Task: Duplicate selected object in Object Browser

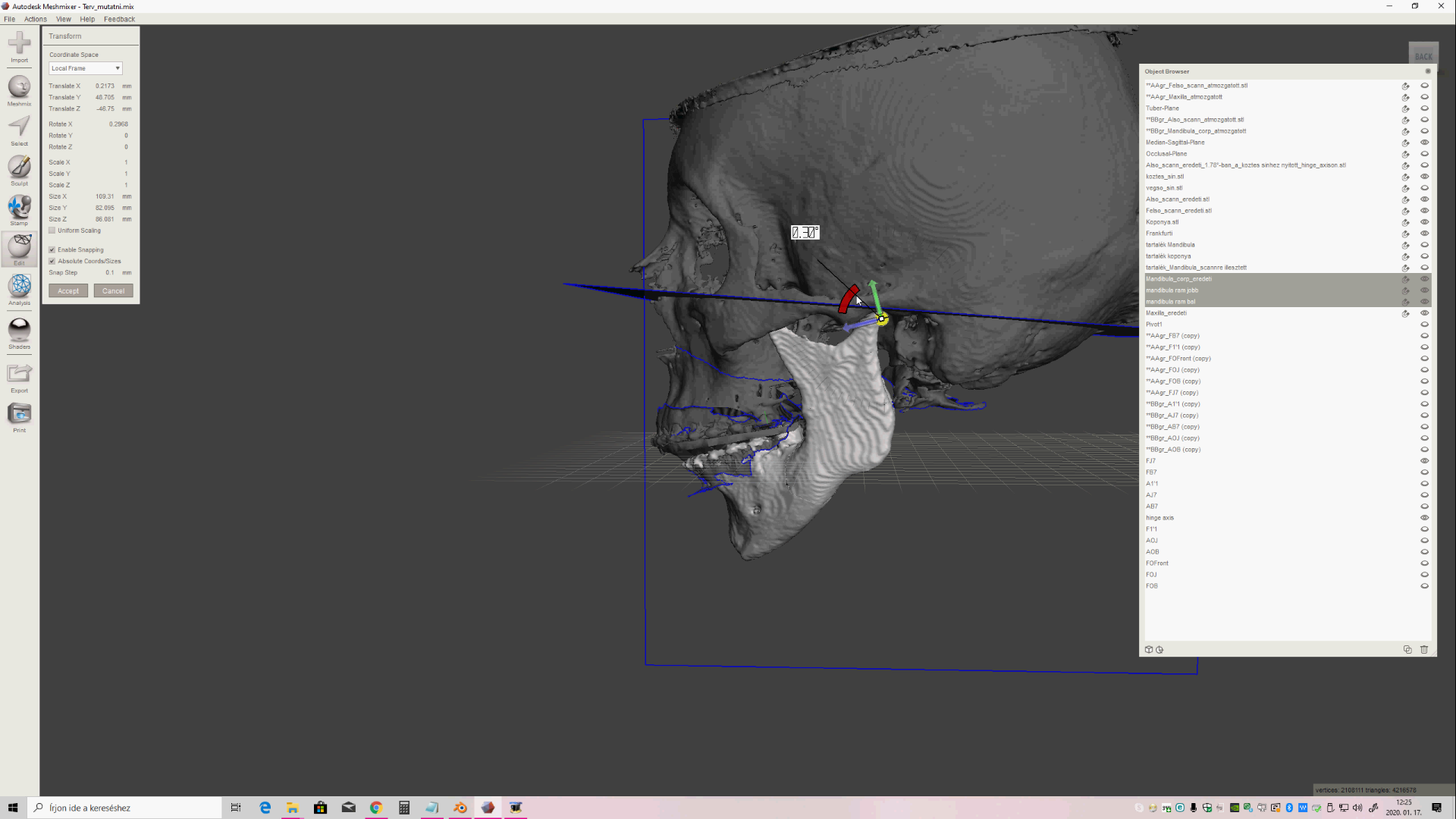Action: (x=1407, y=650)
